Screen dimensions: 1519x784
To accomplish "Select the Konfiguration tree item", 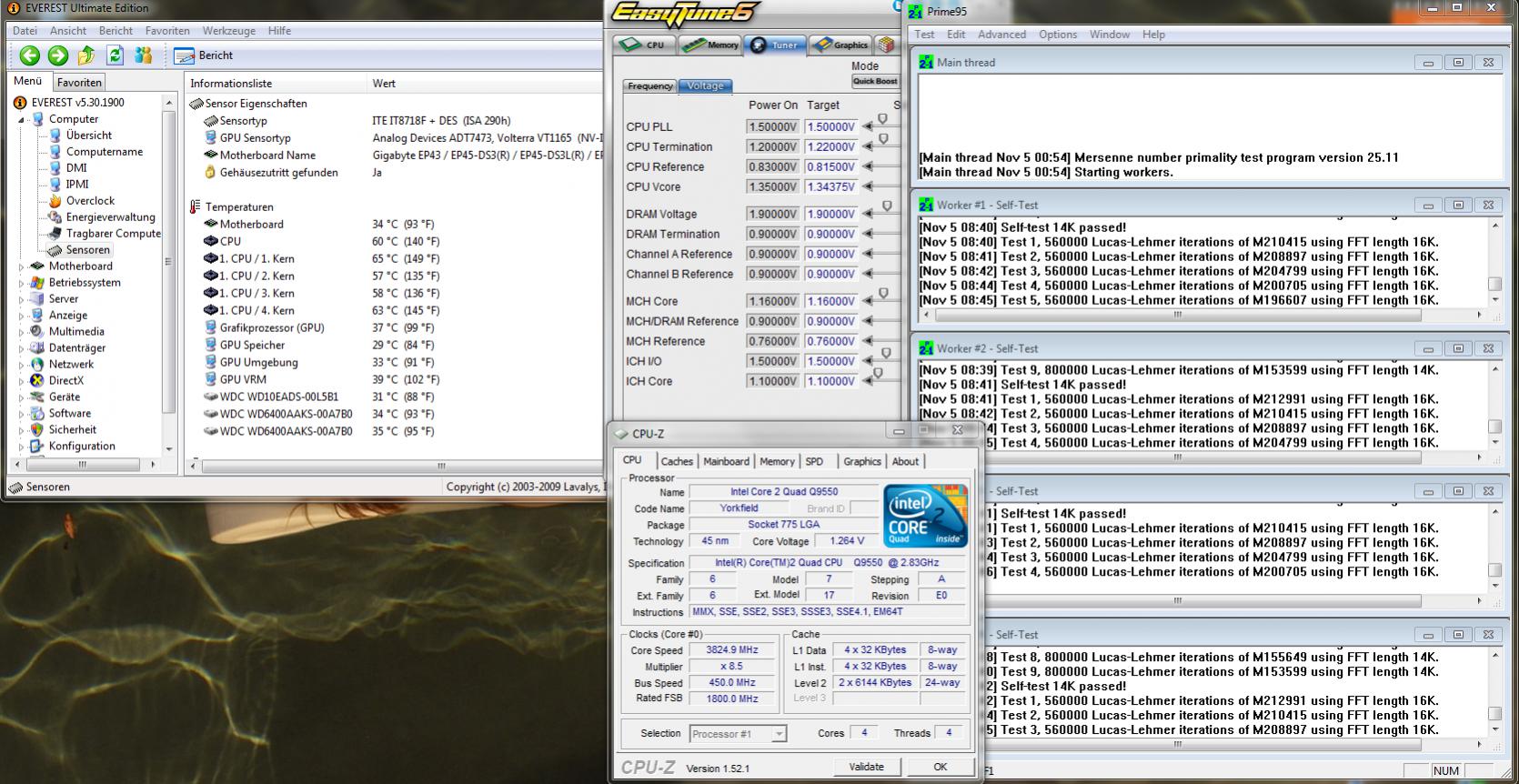I will [x=82, y=446].
